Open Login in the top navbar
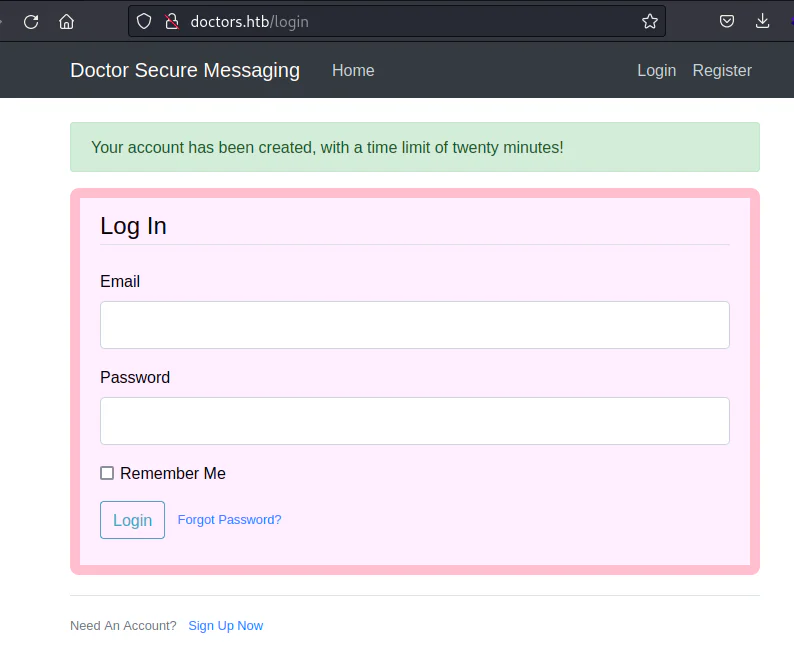794x658 pixels. point(656,70)
